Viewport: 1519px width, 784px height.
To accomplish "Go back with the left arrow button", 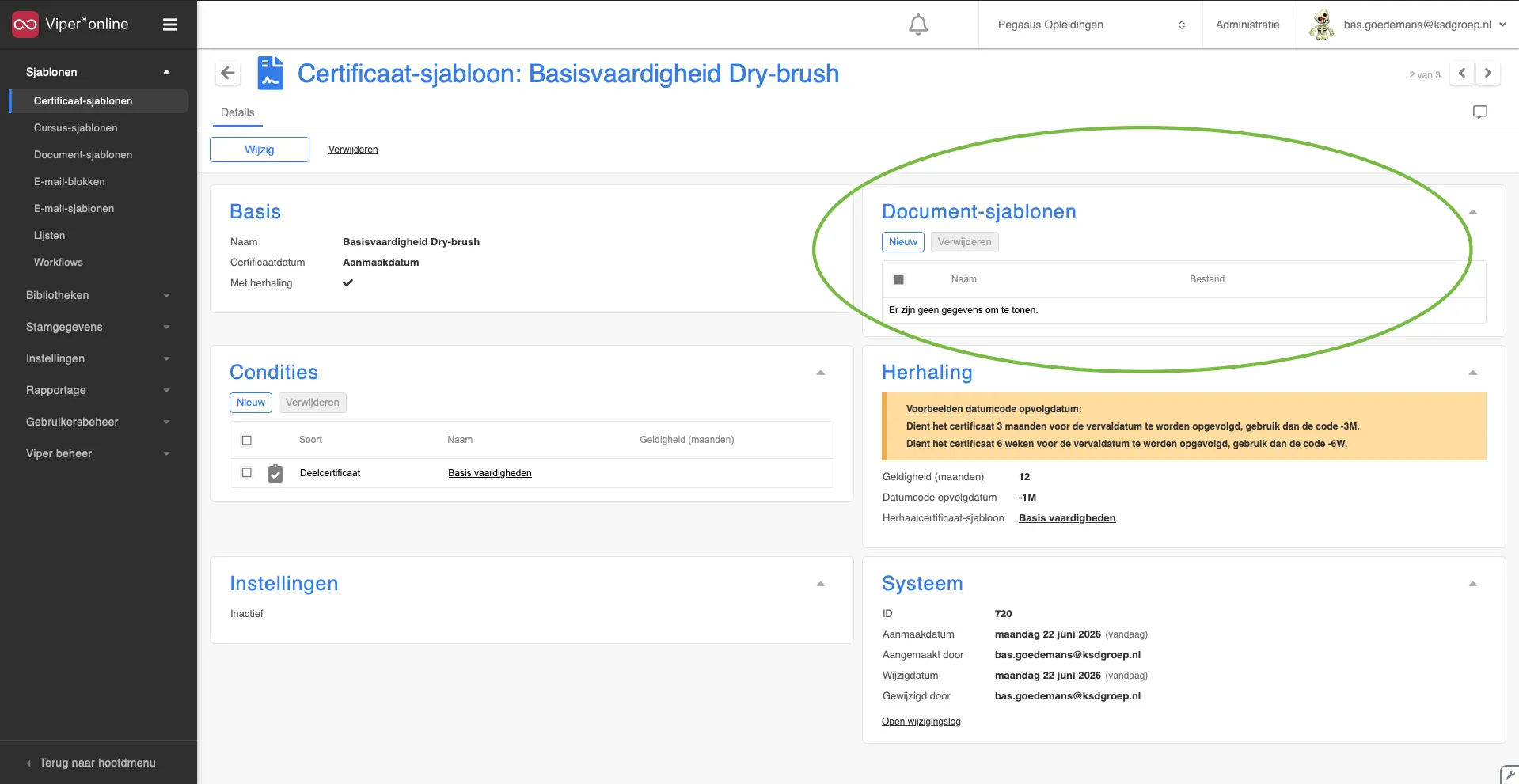I will [x=228, y=74].
